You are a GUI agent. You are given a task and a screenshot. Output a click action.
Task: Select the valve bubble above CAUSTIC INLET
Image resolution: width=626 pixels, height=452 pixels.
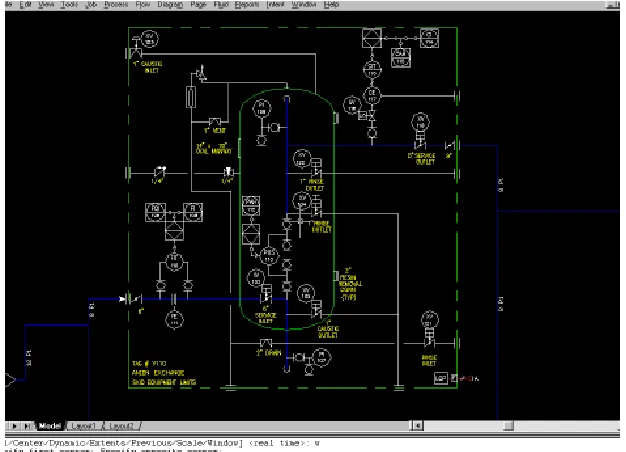149,39
